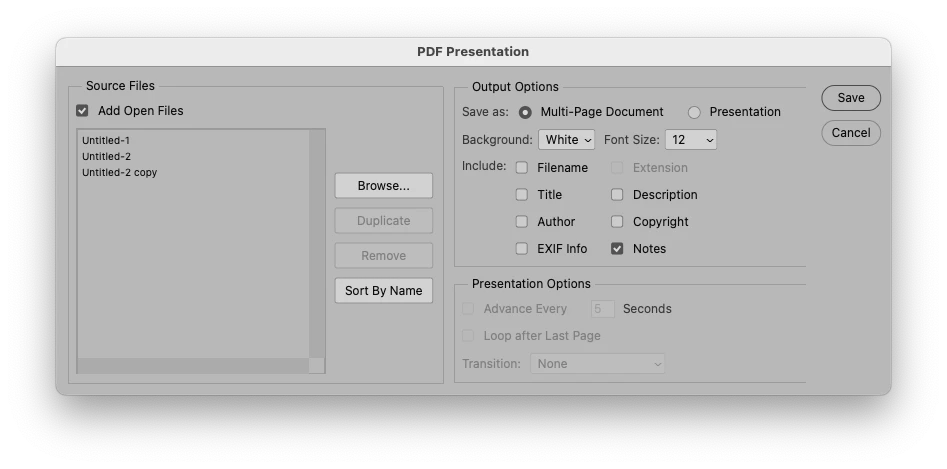
Task: Check the Author option
Action: click(x=522, y=222)
